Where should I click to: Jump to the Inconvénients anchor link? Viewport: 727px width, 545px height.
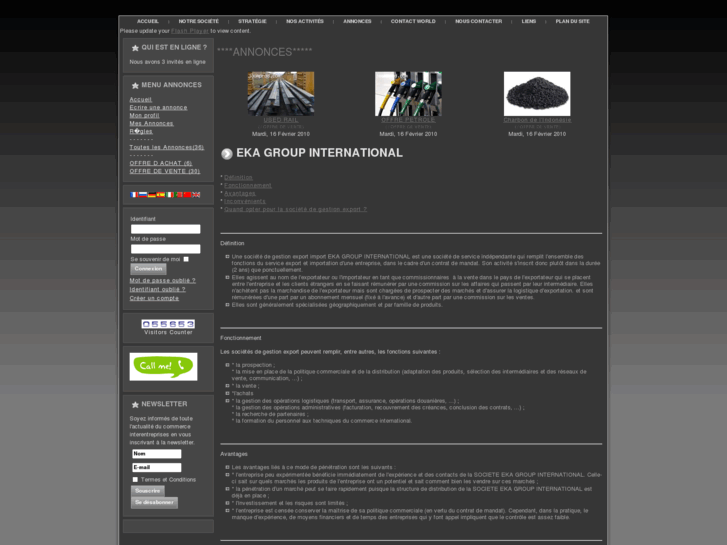(245, 201)
